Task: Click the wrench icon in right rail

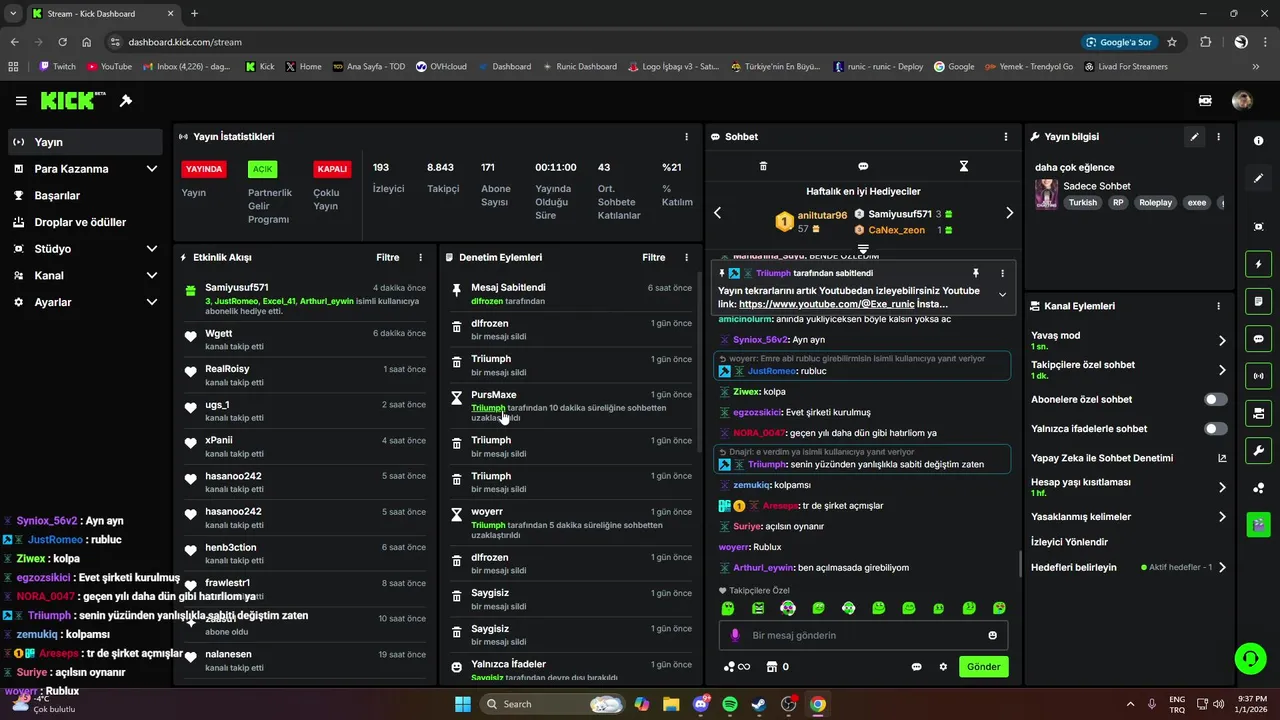Action: (x=1259, y=450)
